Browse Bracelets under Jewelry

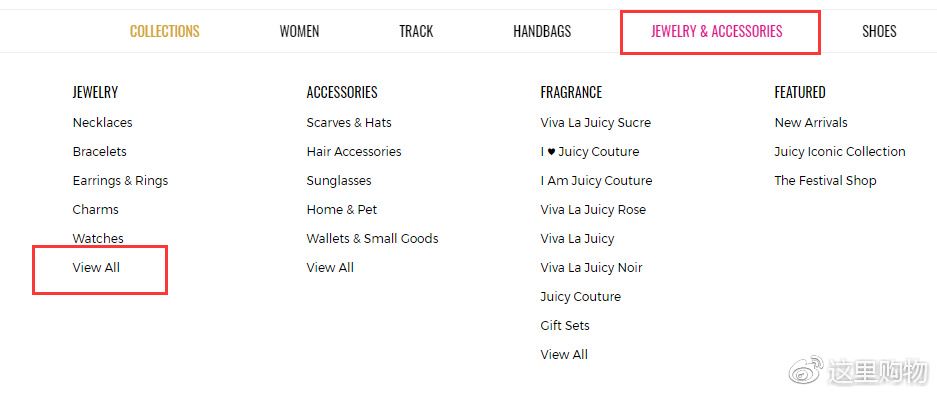100,151
